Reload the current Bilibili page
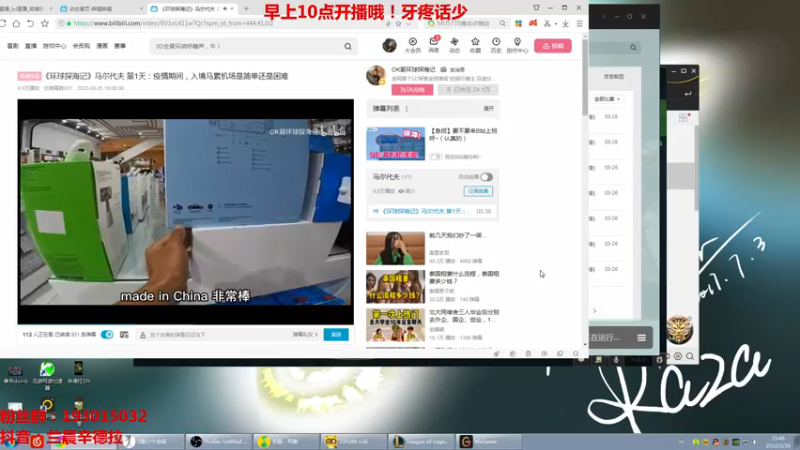Screen dimensions: 800x450 [x=3, y=23]
